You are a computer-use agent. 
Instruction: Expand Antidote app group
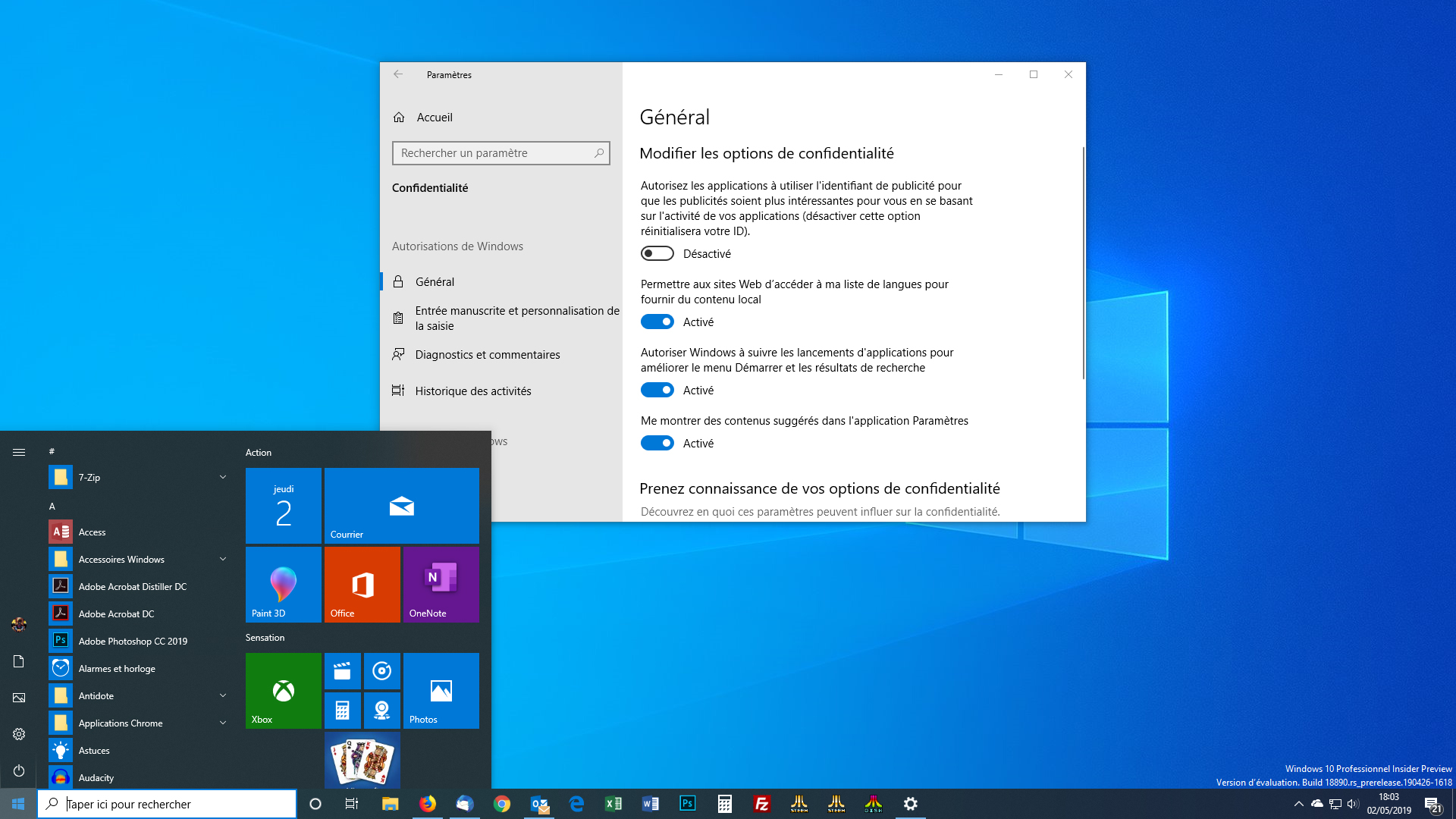pos(223,695)
